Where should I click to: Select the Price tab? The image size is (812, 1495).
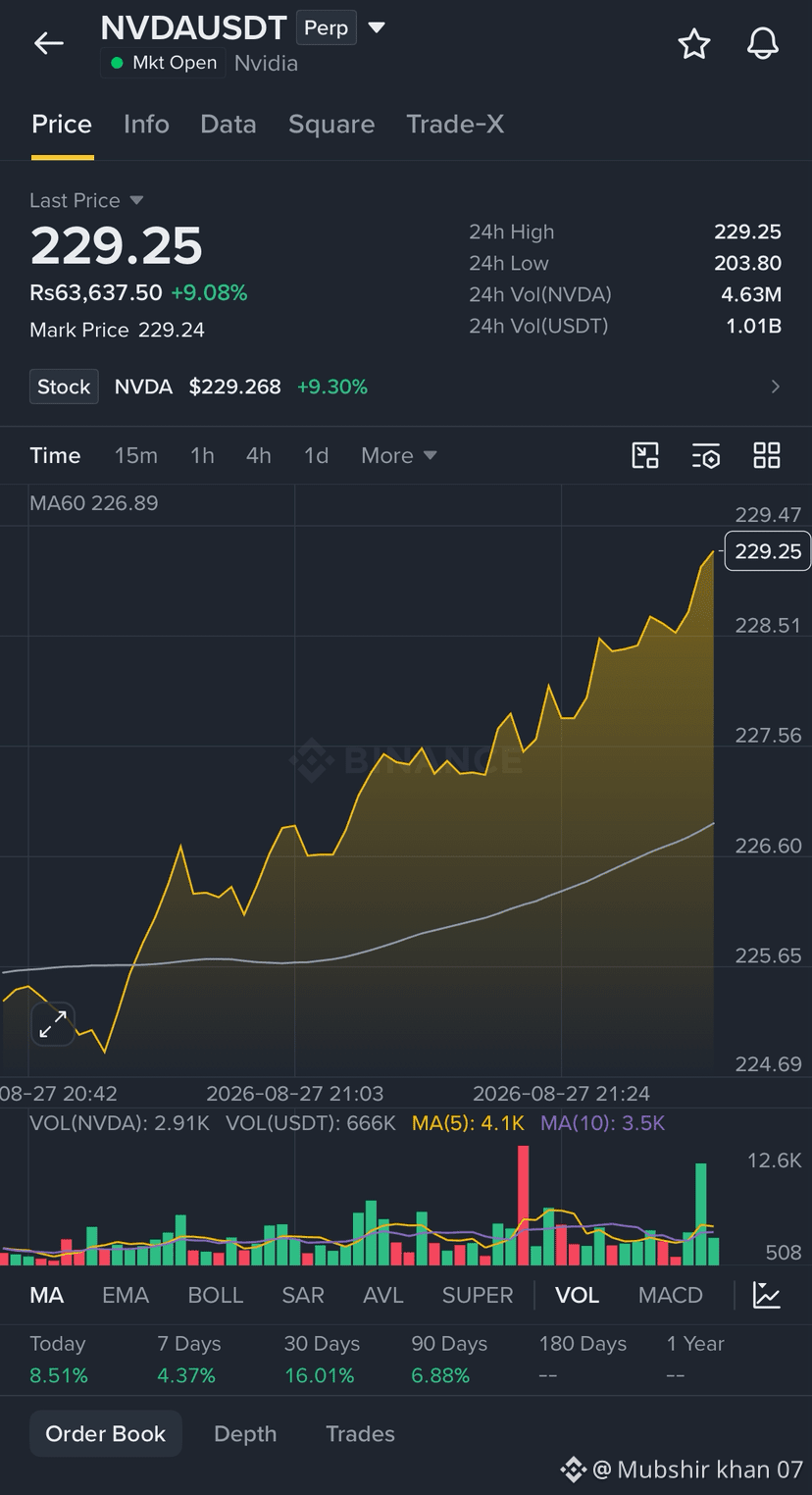pos(62,124)
